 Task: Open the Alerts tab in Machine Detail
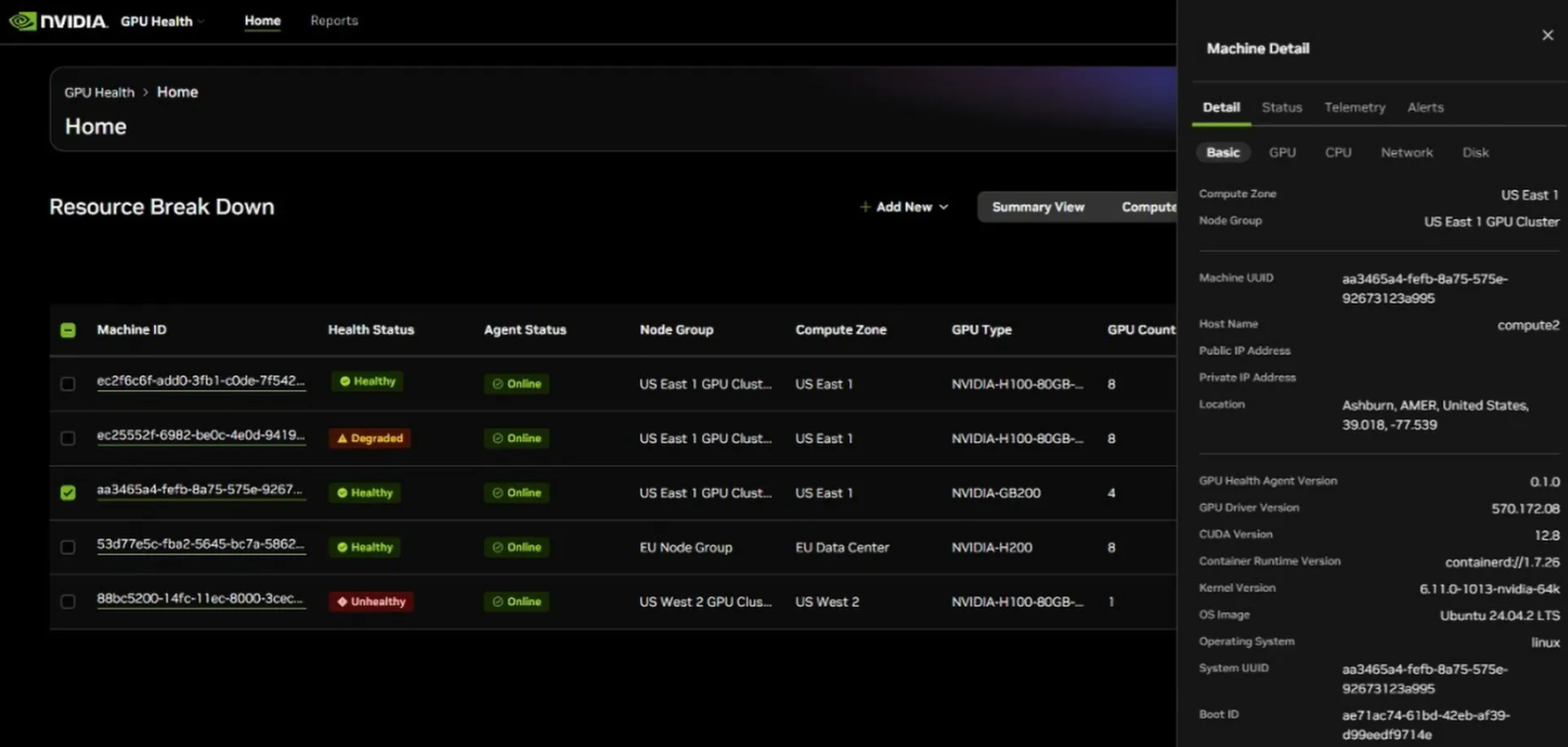[1425, 107]
